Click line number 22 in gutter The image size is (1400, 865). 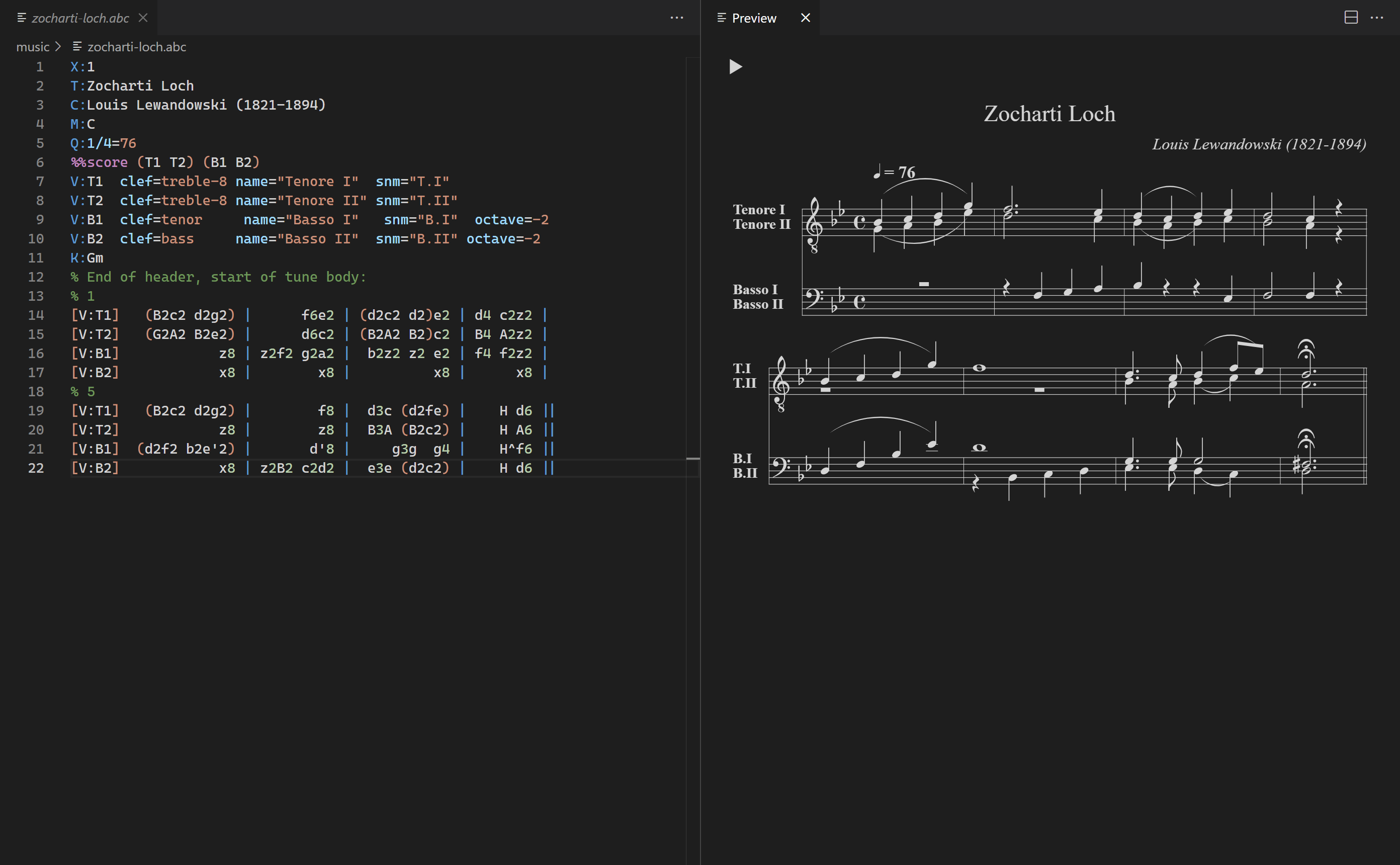pyautogui.click(x=36, y=468)
